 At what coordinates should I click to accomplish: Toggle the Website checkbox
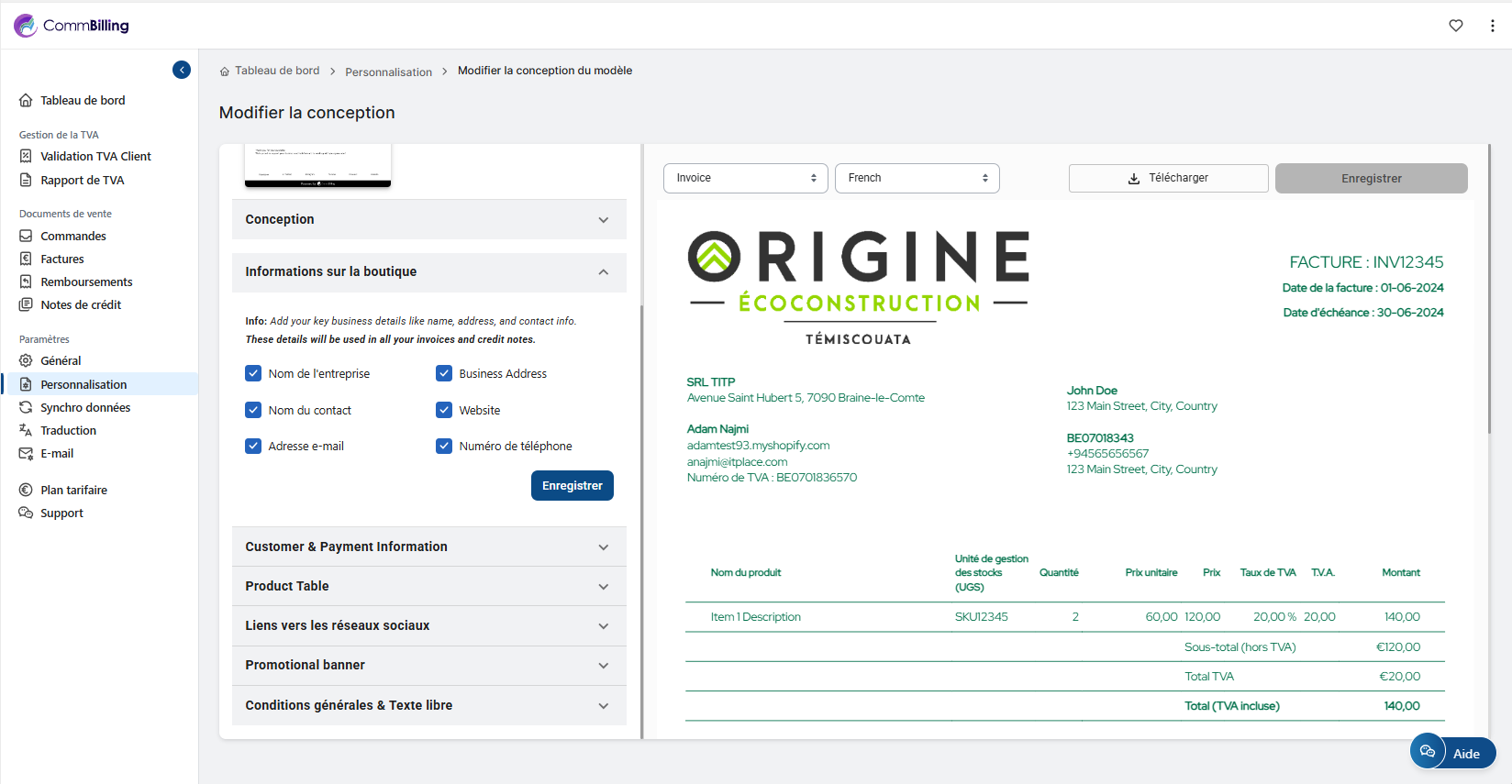(x=444, y=410)
